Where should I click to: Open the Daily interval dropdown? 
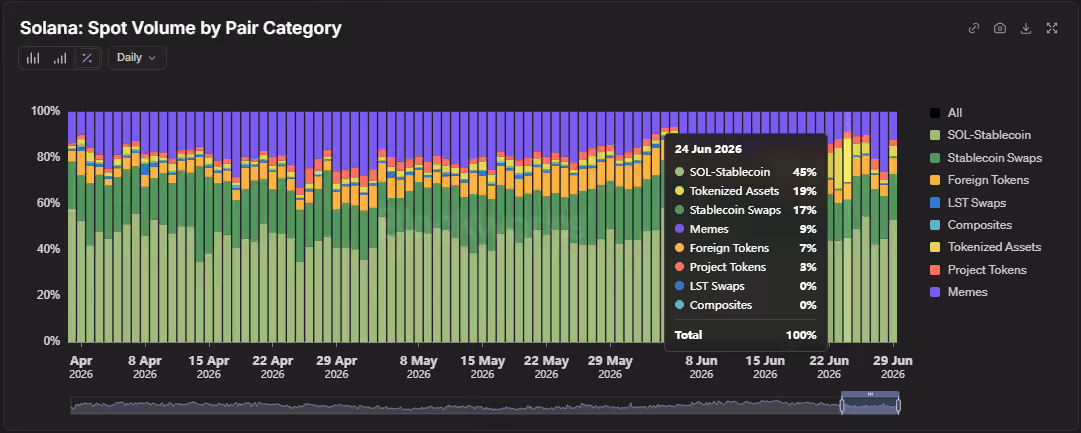point(137,58)
